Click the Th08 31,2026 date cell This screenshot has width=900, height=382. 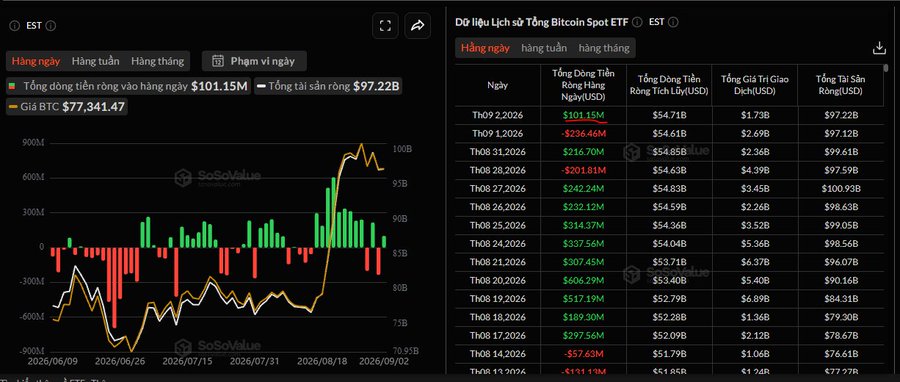497,152
